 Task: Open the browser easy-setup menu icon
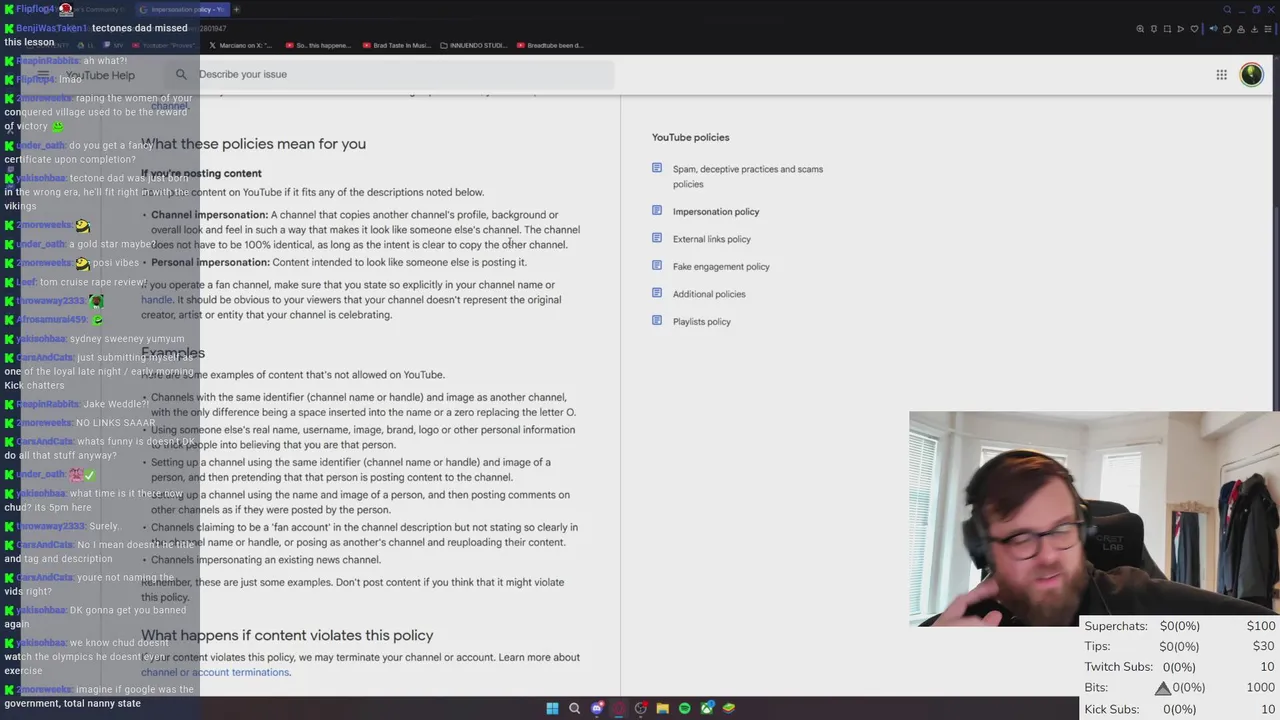tap(1268, 29)
